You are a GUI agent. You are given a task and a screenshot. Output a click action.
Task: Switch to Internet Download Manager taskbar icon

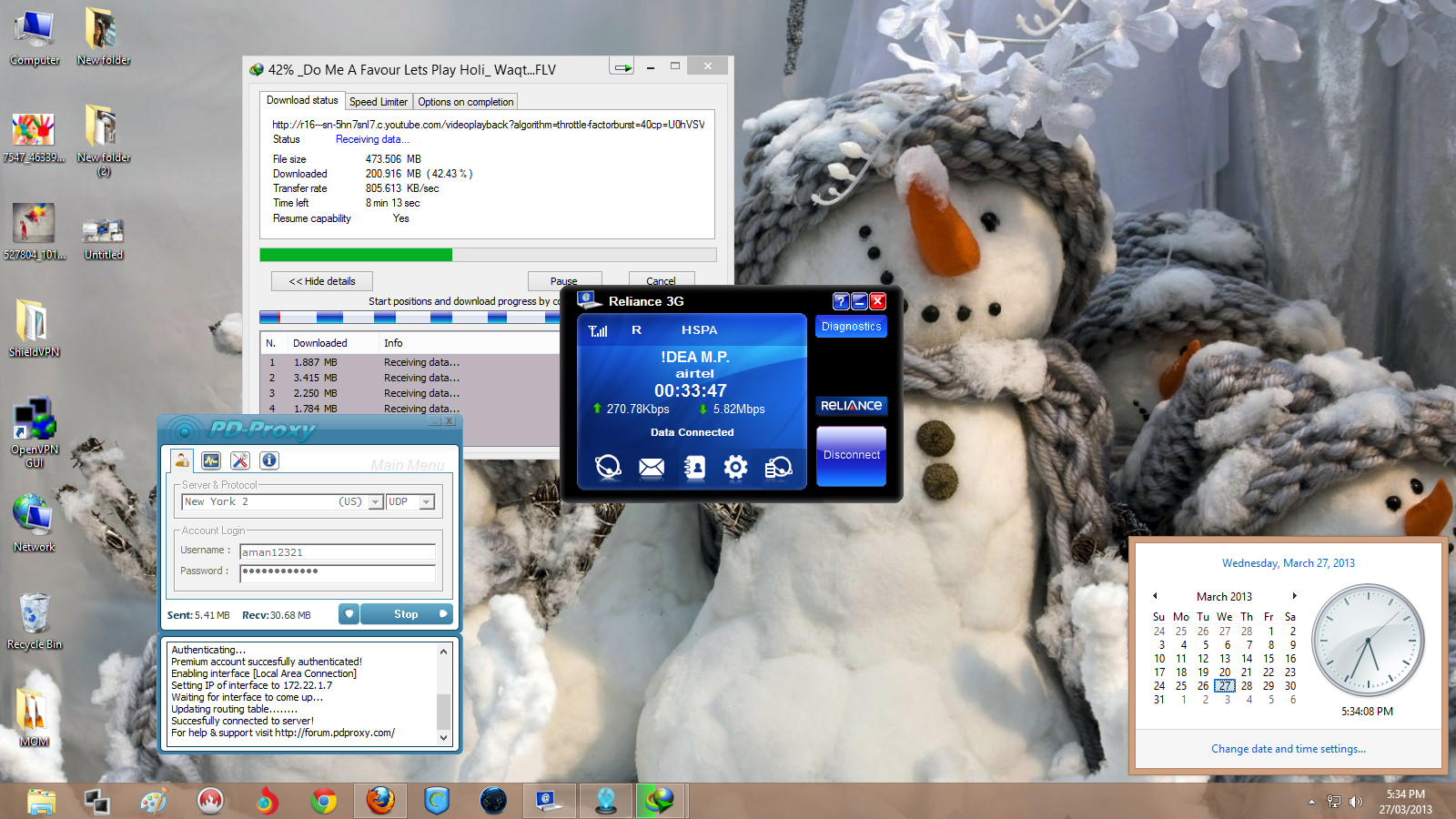point(662,801)
